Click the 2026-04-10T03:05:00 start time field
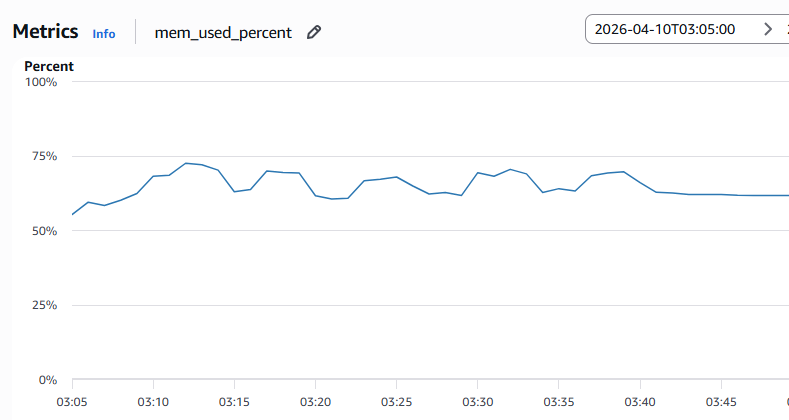The width and height of the screenshot is (789, 420). click(665, 29)
